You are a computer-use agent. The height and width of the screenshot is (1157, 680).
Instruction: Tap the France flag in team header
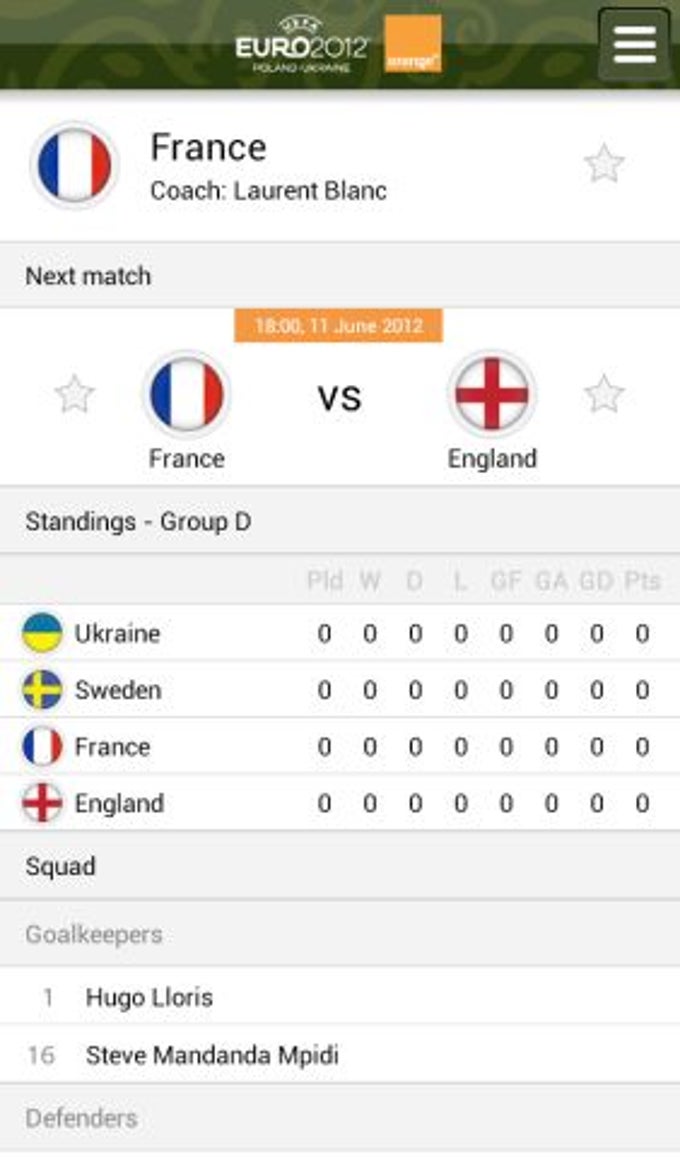tap(75, 166)
